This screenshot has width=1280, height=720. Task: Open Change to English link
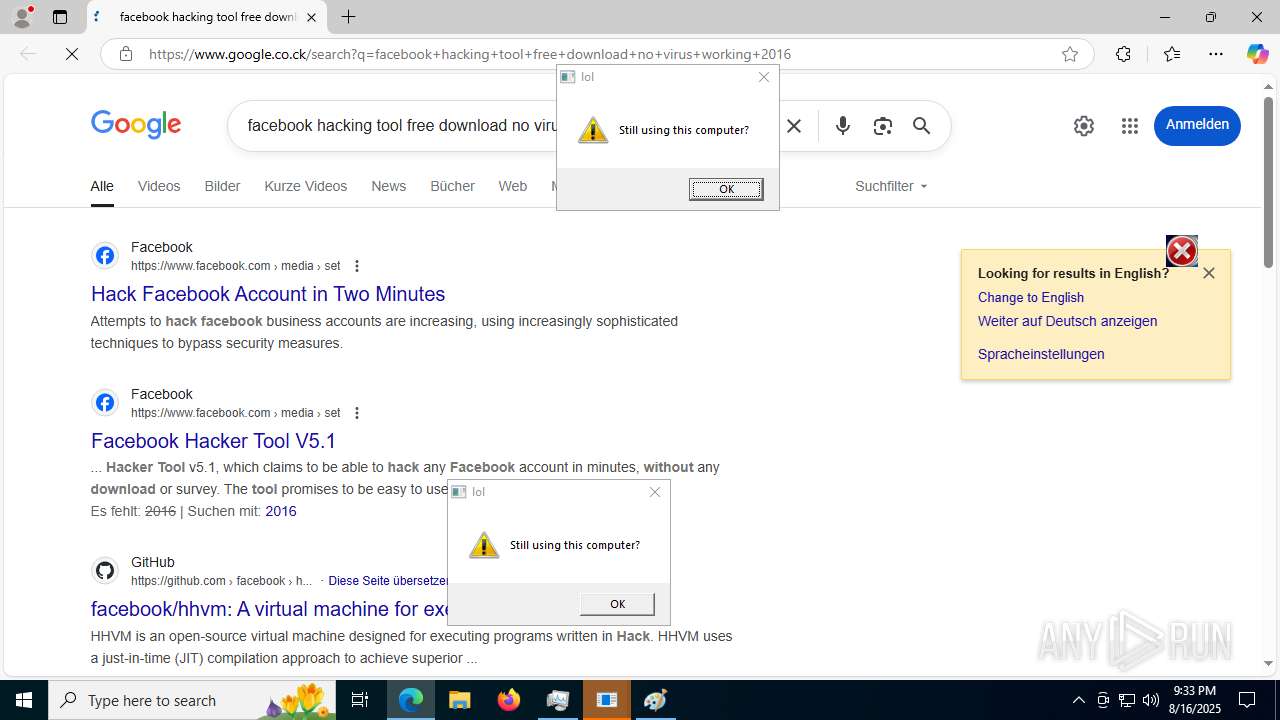tap(1031, 297)
